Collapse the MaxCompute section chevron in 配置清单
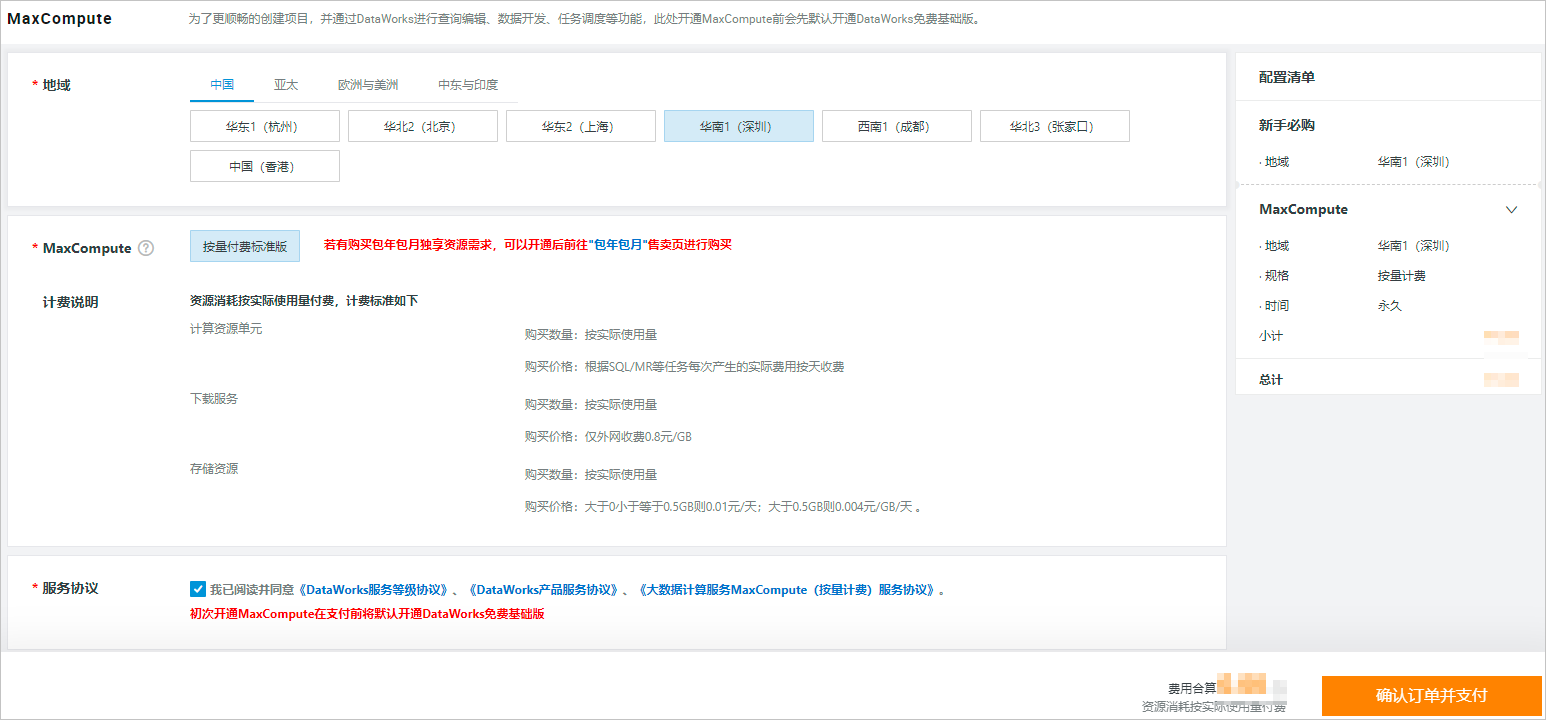Screen dimensions: 1546x720 tap(1511, 210)
